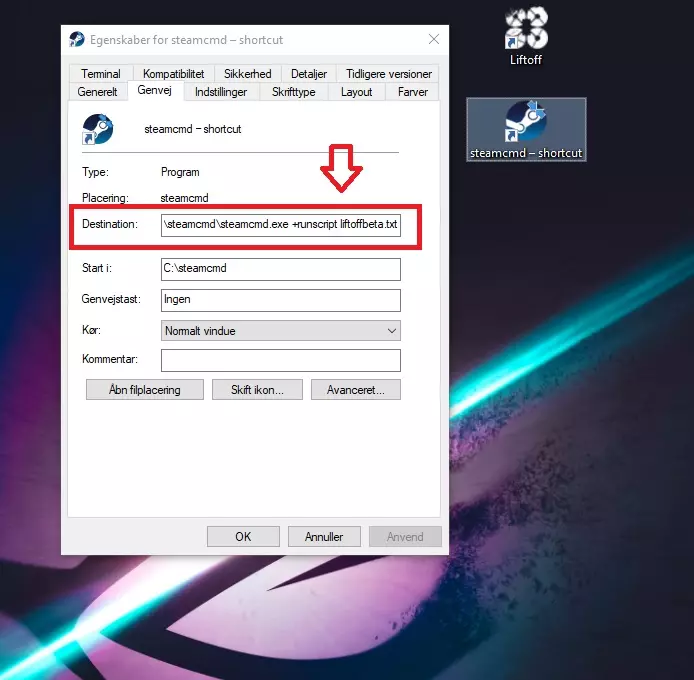This screenshot has height=680, width=694.
Task: Select the Genvej tab
Action: tap(154, 90)
